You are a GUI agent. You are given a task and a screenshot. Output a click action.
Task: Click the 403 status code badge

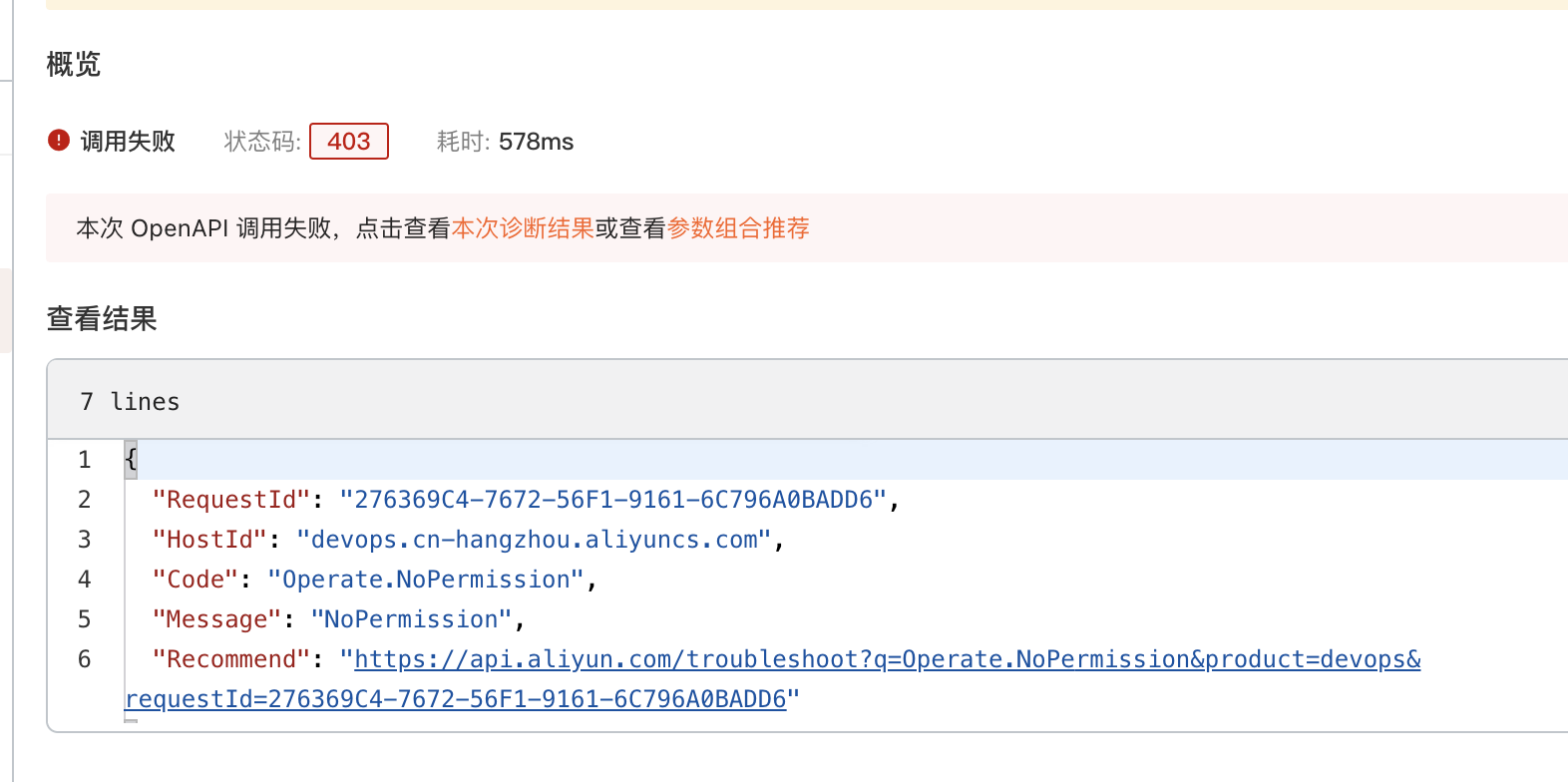(x=349, y=142)
